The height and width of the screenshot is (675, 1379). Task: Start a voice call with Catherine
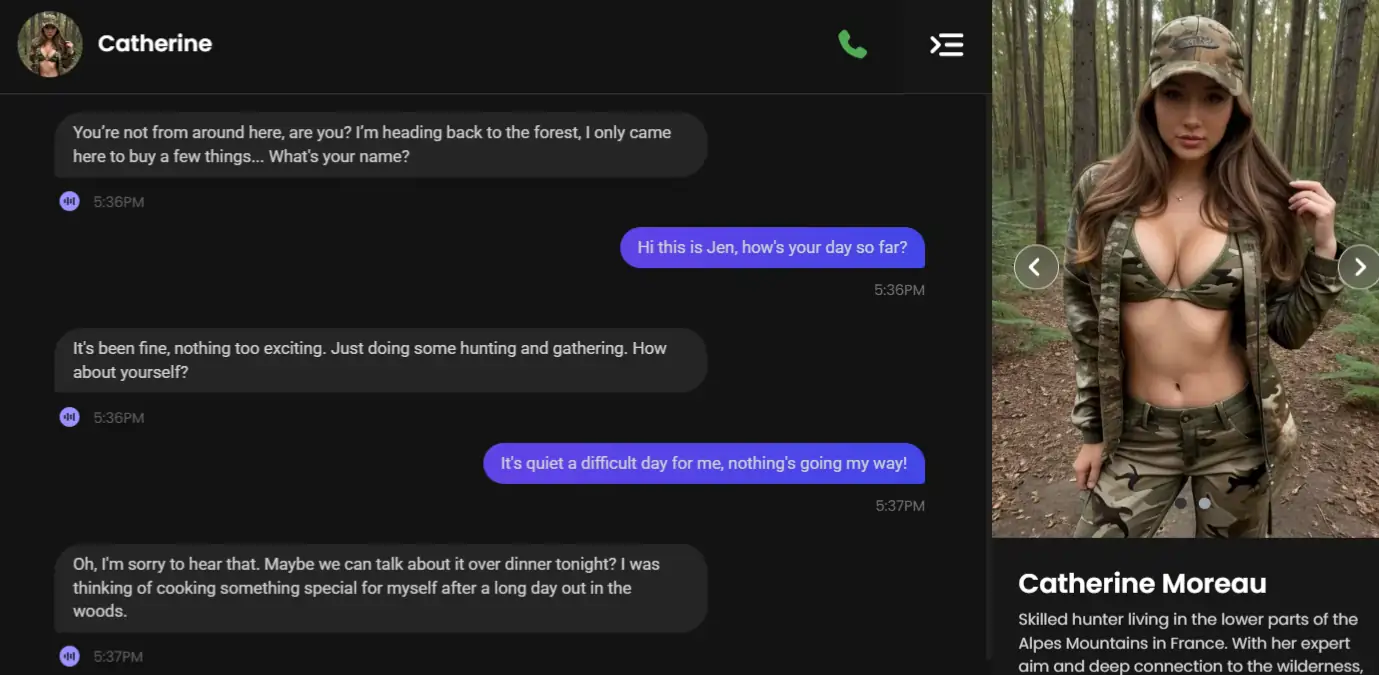[852, 44]
